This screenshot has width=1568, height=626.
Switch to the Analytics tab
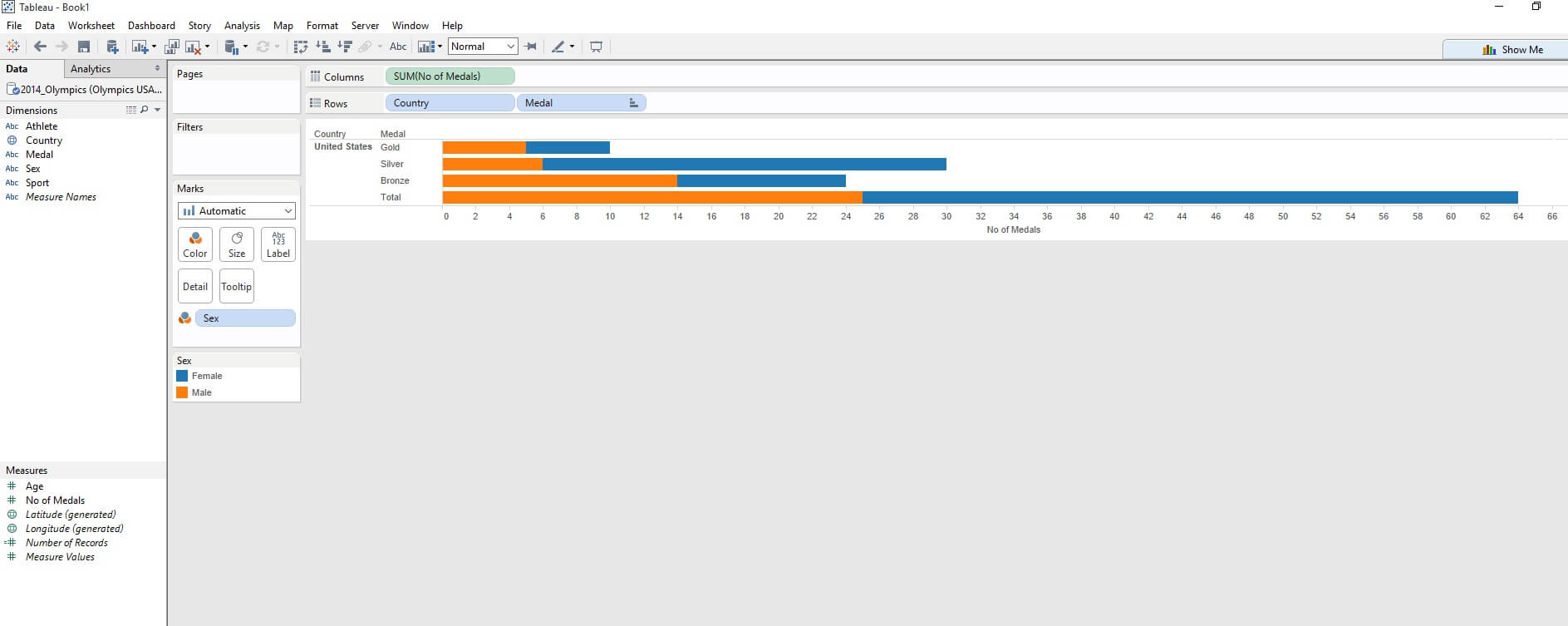[91, 69]
